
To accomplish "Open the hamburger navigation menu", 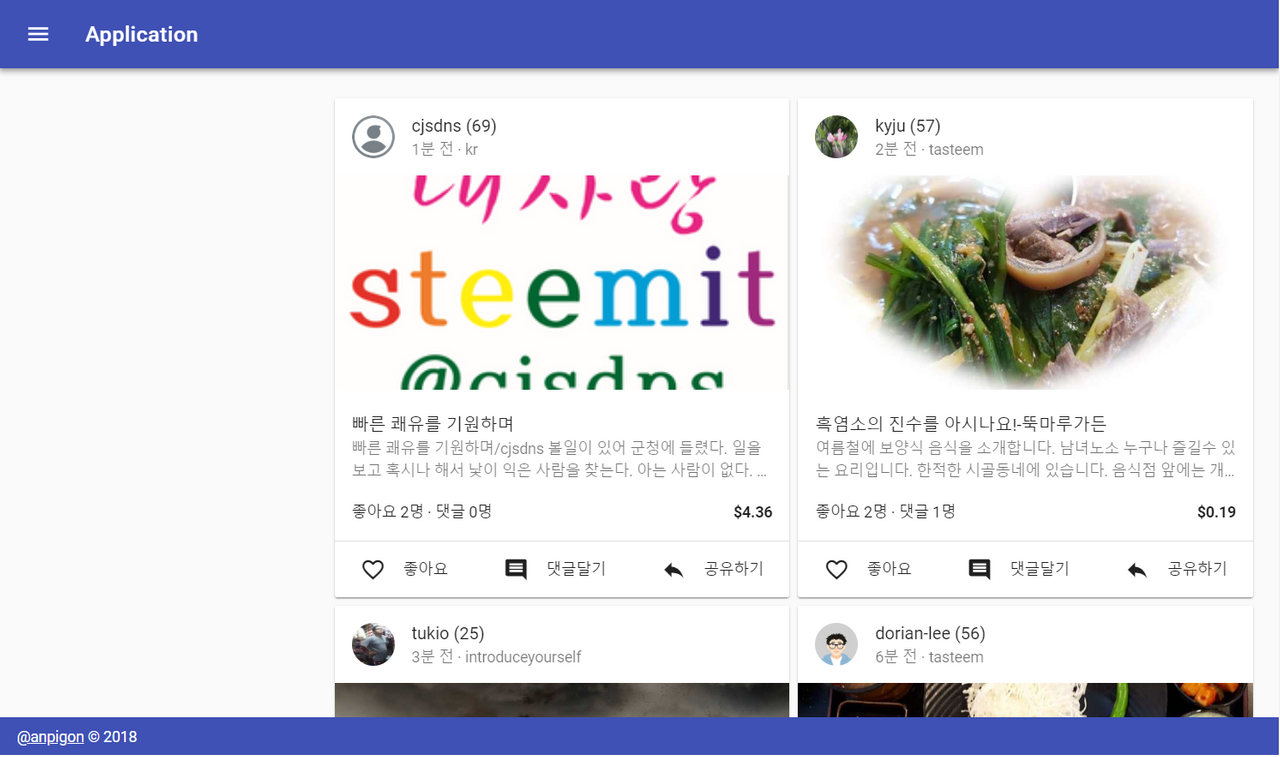I will tap(38, 34).
